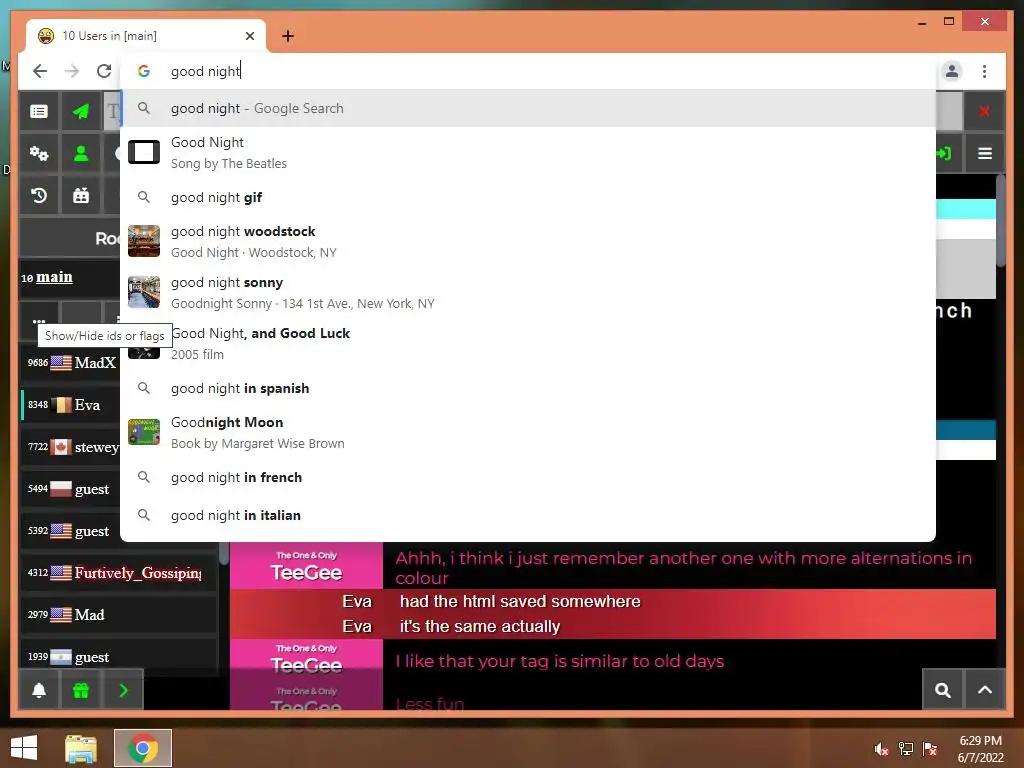
Task: Click the robot bot icon
Action: (81, 195)
